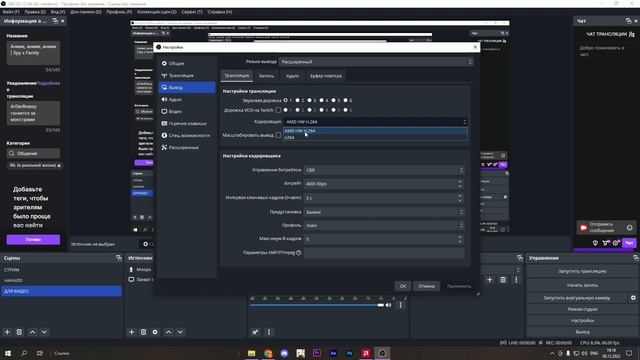Open audio mixer advanced properties gears icon
Viewport: 640px width, 360px height.
(x=255, y=332)
